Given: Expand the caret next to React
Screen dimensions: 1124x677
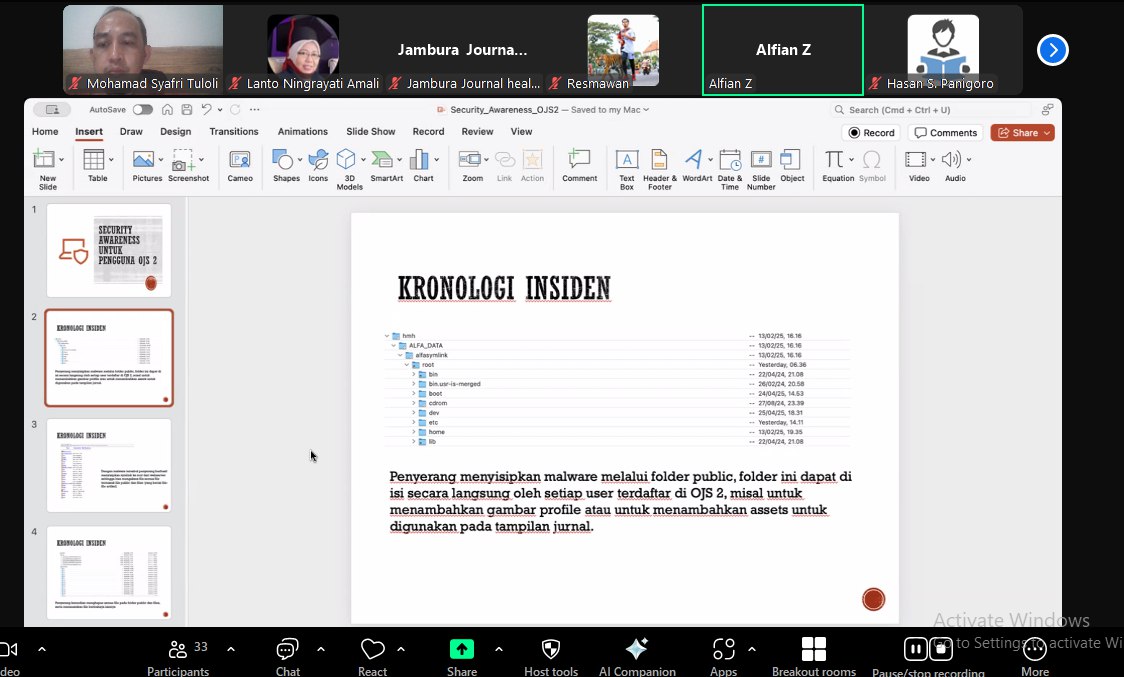Looking at the screenshot, I should click(x=401, y=649).
